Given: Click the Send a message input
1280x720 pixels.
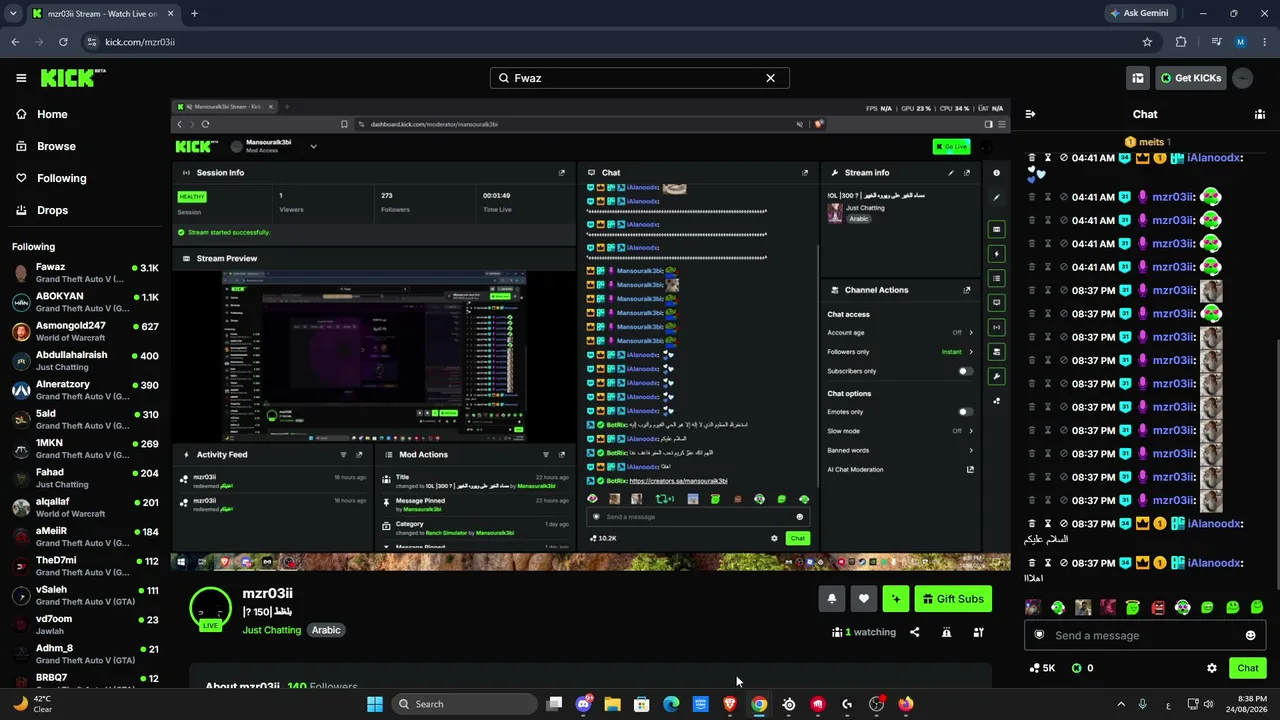Looking at the screenshot, I should (1145, 635).
